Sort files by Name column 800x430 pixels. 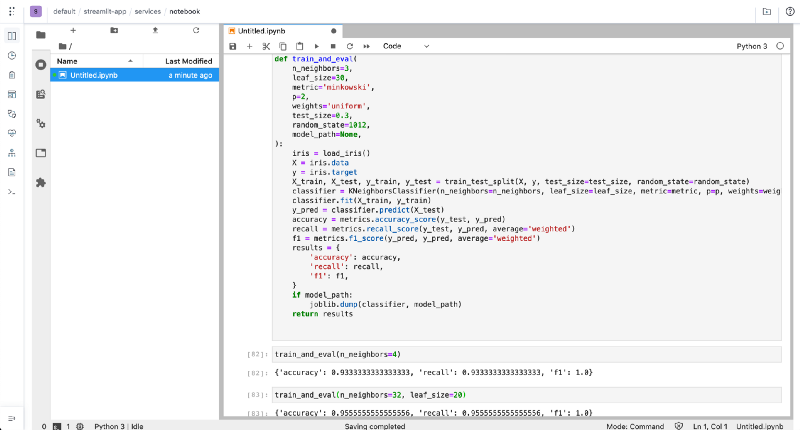point(96,61)
